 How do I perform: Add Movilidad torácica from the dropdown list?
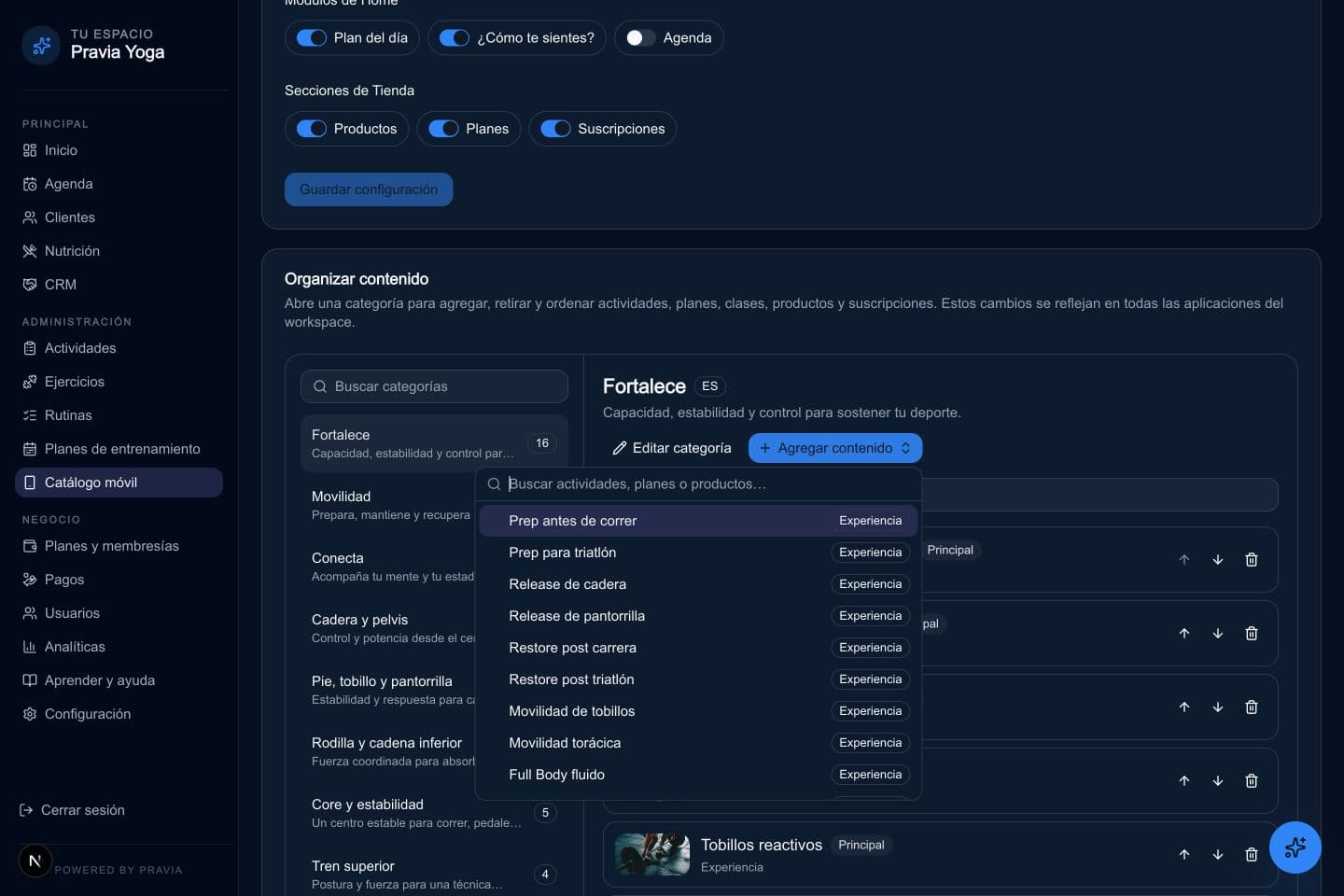(x=698, y=743)
